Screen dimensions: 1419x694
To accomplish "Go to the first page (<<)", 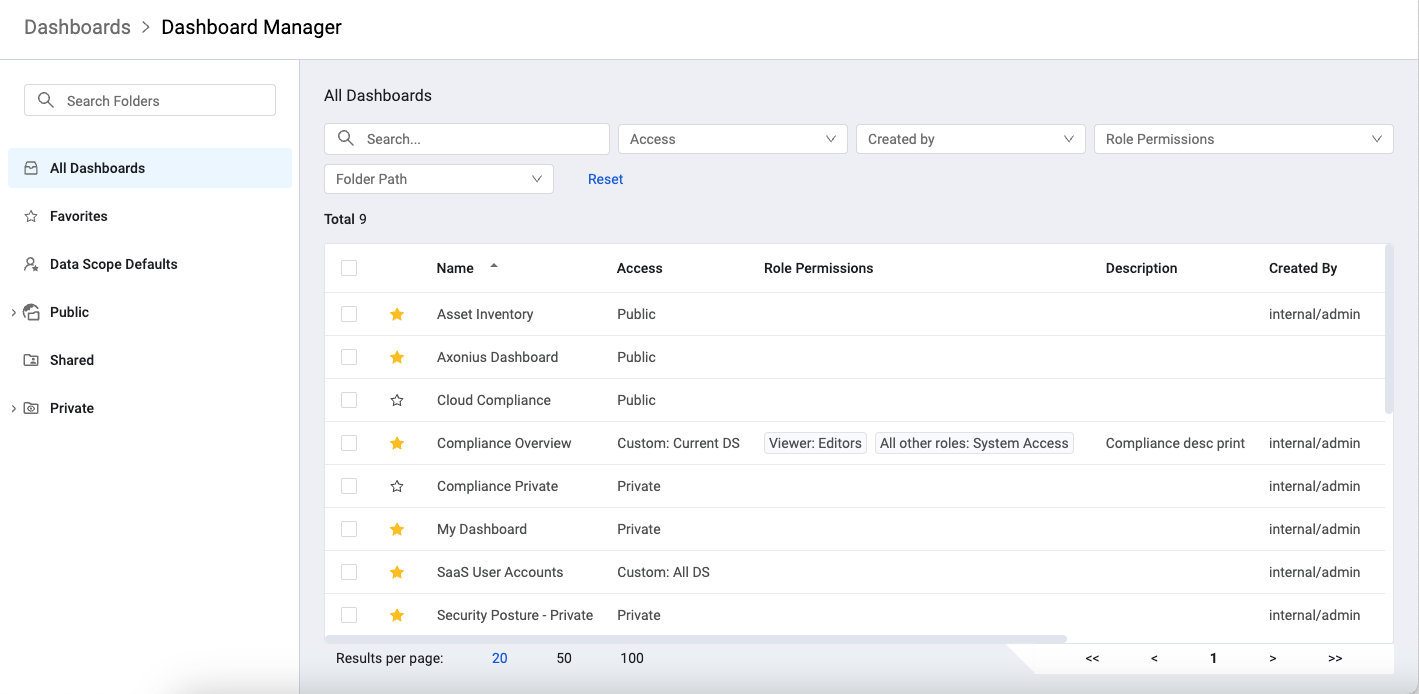I will coord(1092,658).
